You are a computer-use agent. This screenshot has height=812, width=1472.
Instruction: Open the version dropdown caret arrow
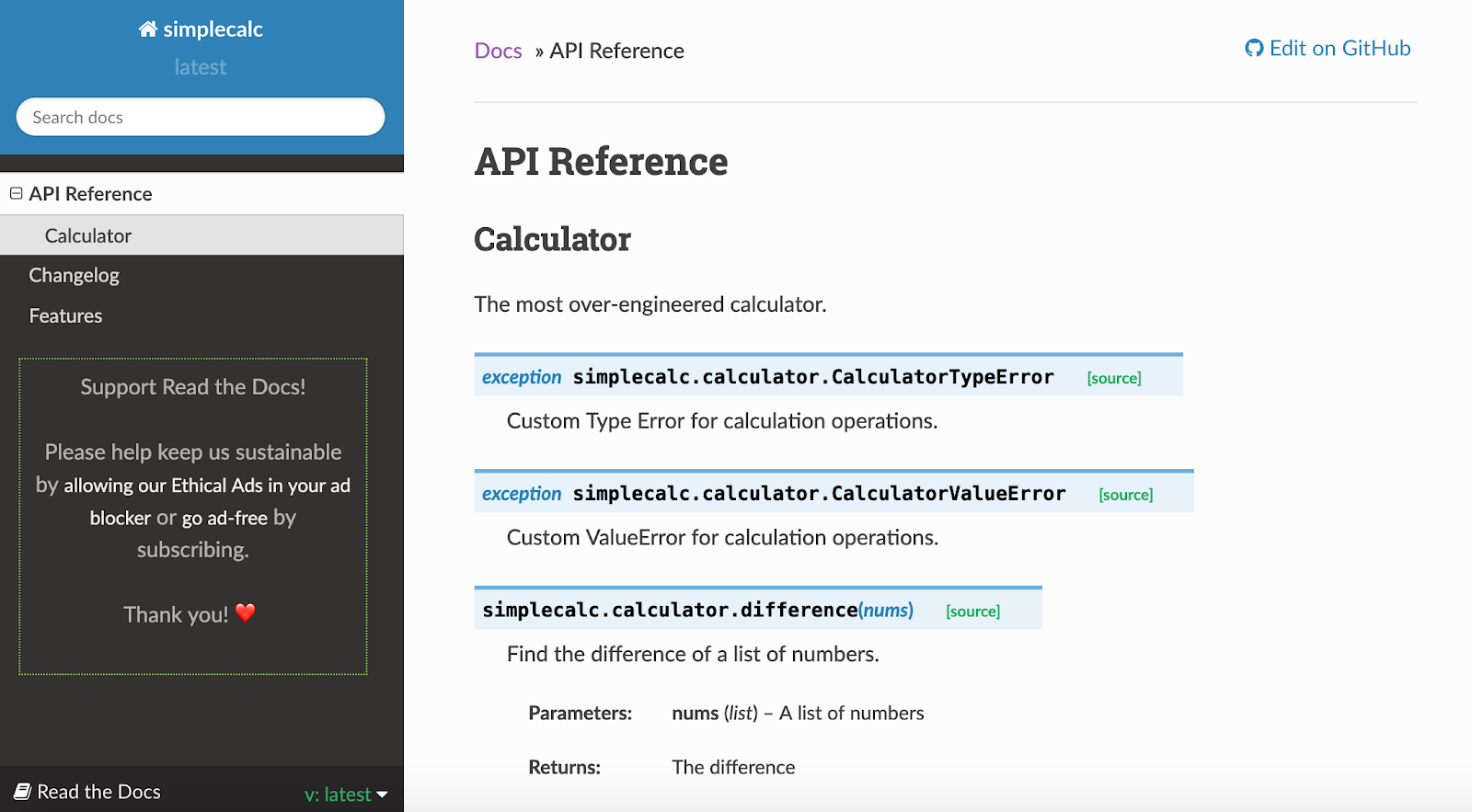(x=382, y=795)
